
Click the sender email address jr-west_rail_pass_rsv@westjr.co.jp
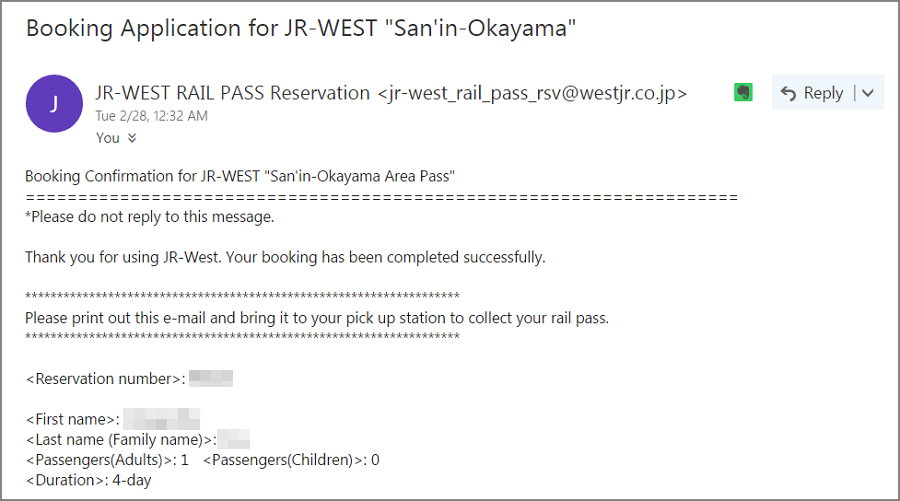[x=532, y=93]
